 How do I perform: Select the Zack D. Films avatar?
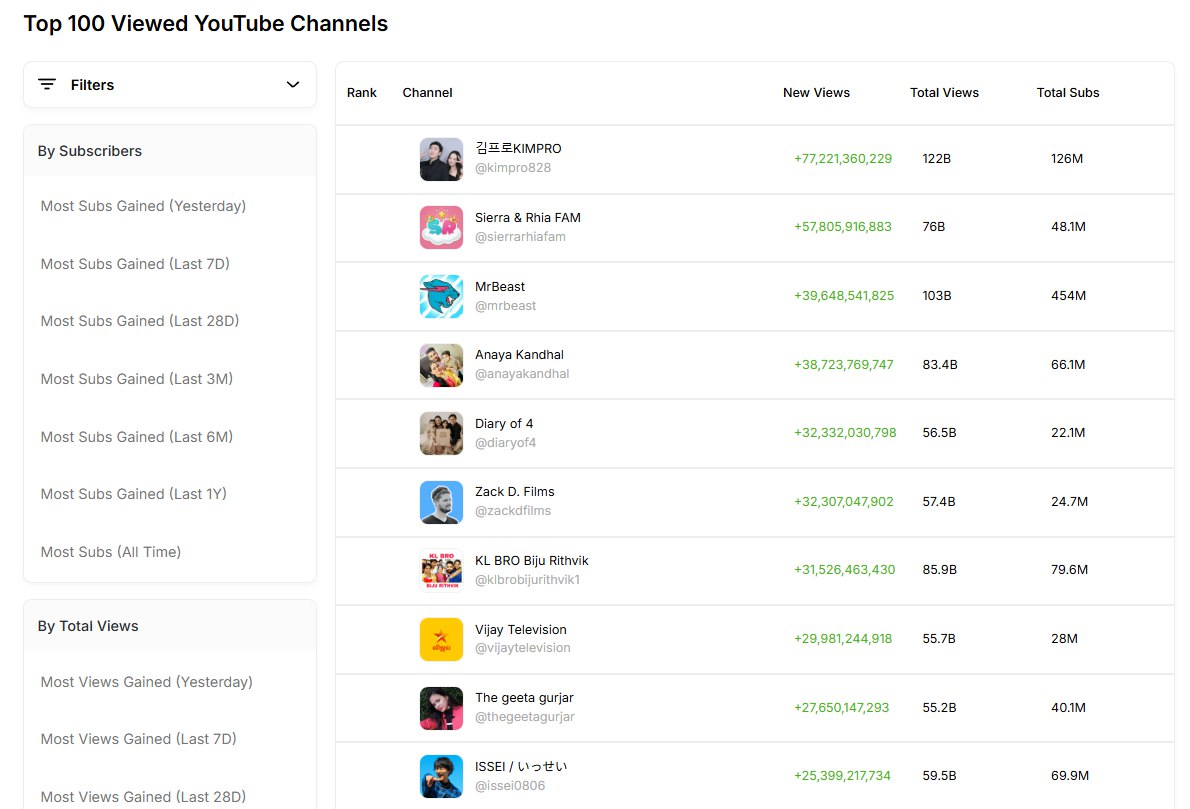(441, 502)
